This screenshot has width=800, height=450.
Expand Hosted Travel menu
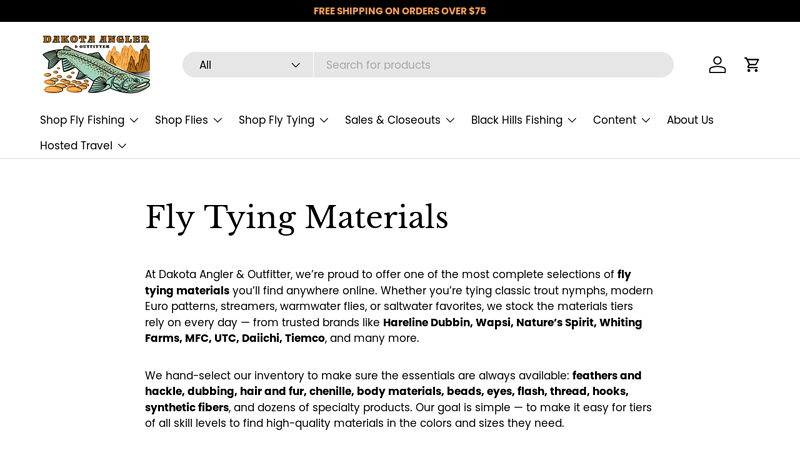coord(83,145)
